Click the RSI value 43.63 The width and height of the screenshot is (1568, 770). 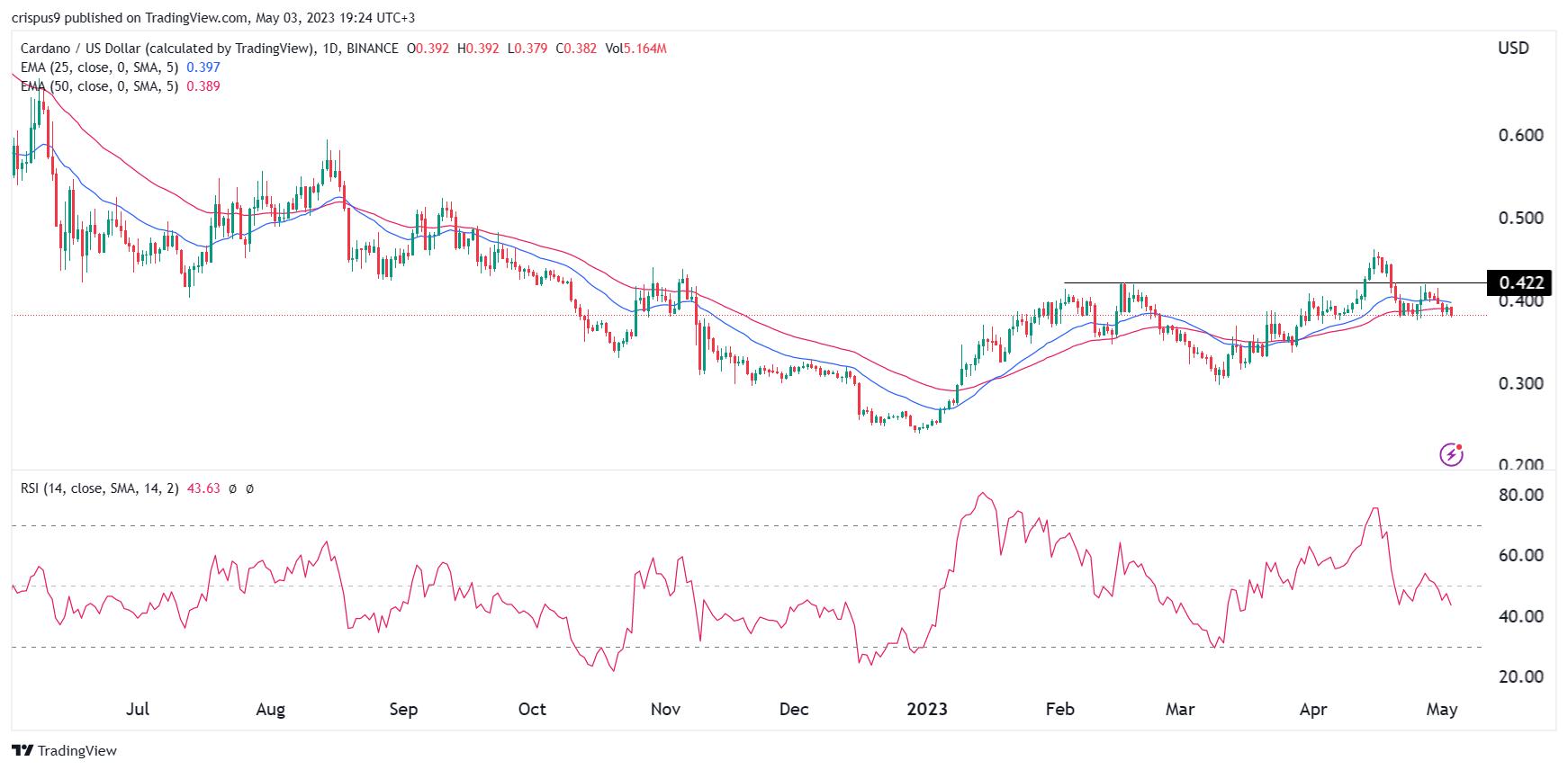(203, 488)
